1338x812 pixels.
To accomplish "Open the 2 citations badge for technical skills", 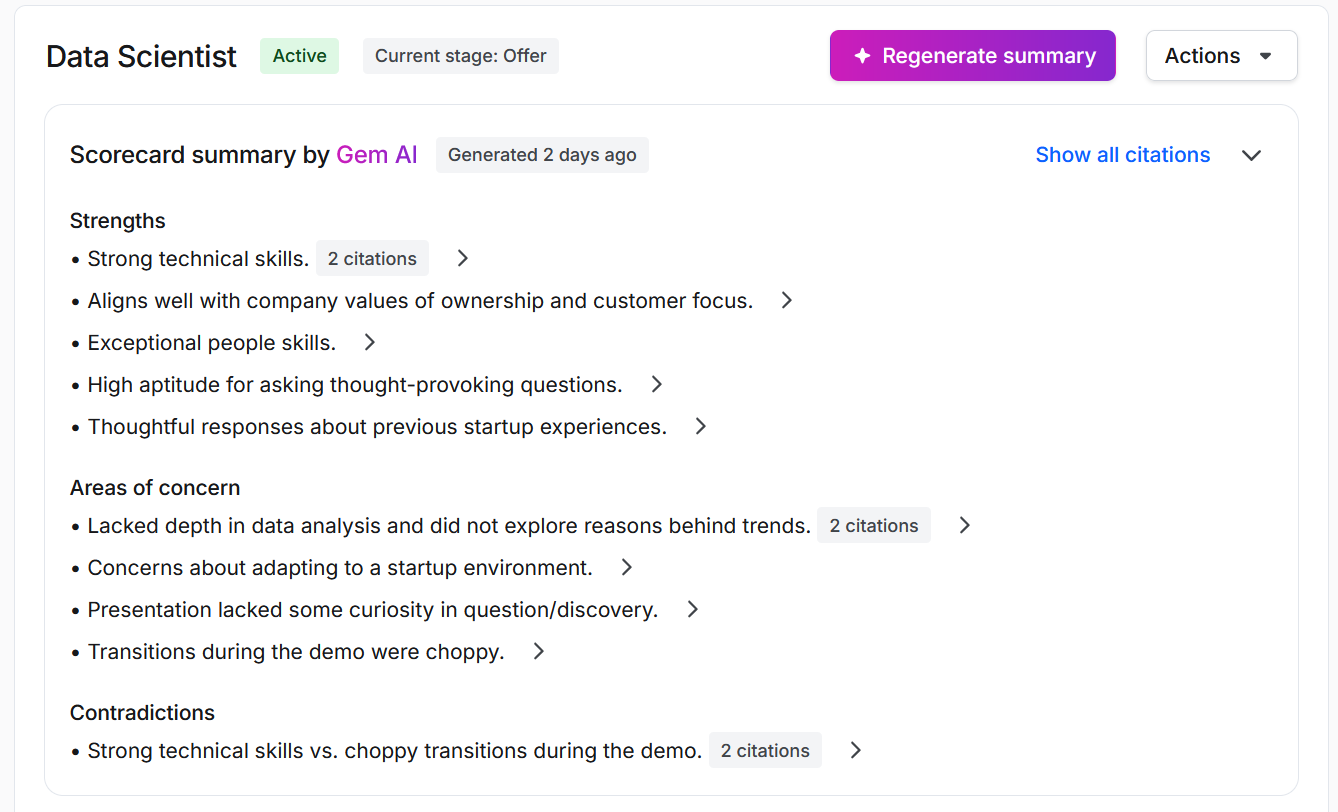I will 372,258.
